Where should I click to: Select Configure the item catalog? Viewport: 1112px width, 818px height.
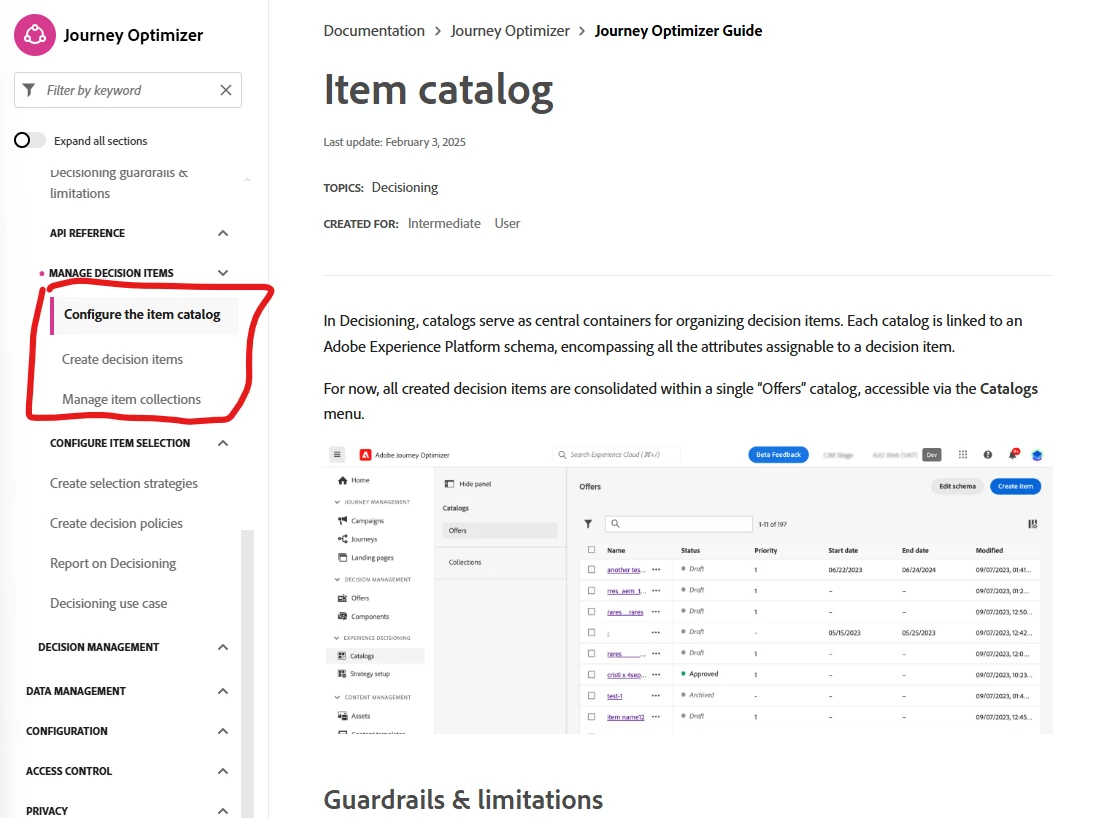(143, 314)
